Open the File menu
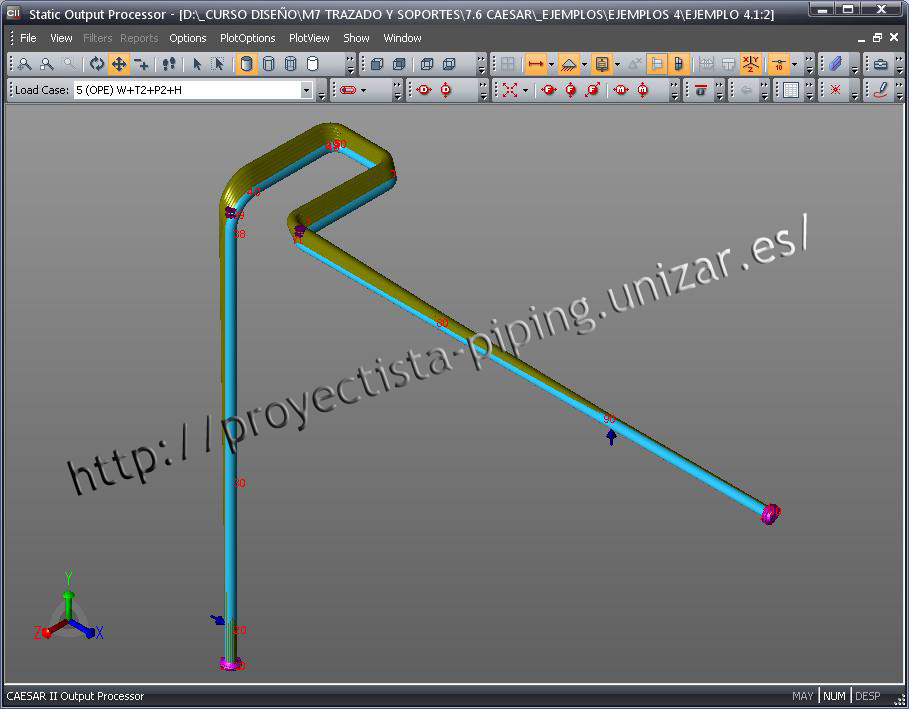The image size is (909, 709). 28,38
